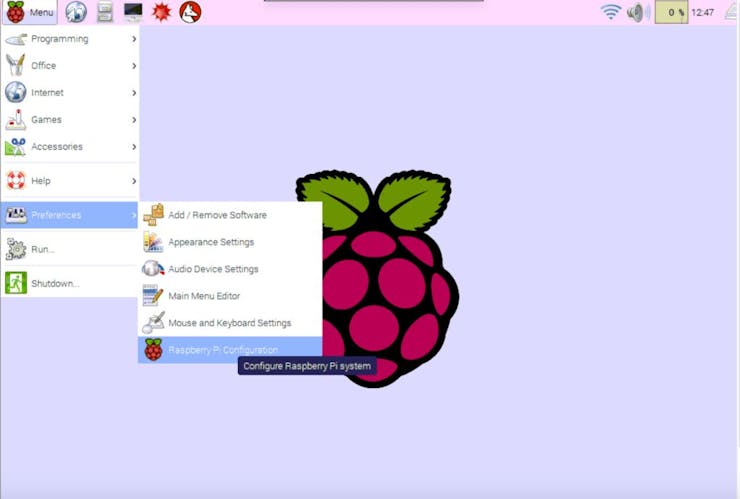Expand the arrow next to Games
The width and height of the screenshot is (740, 499).
coord(134,120)
